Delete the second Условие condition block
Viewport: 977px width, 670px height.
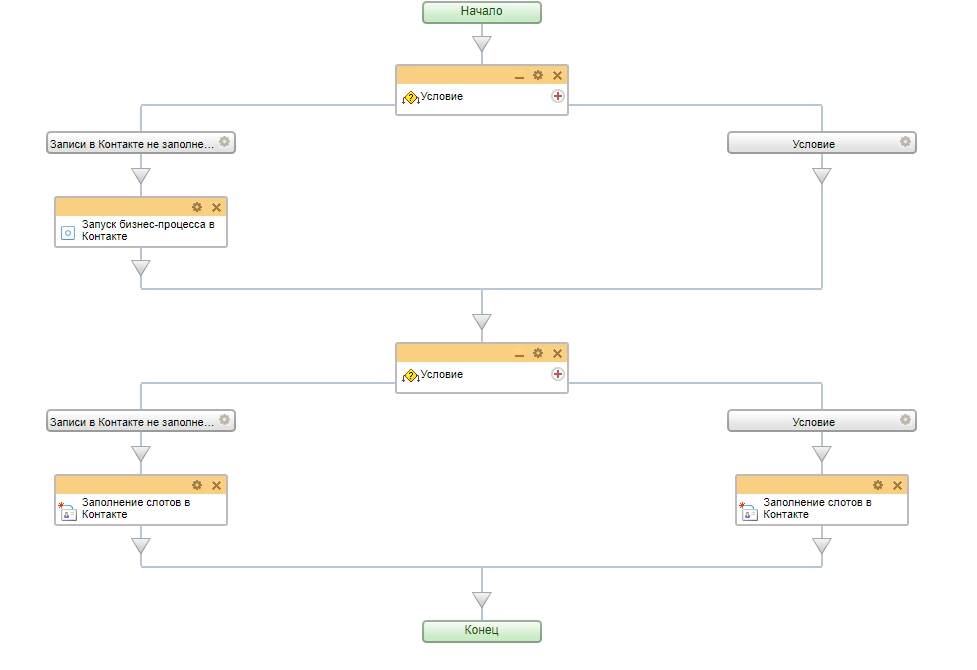point(558,353)
